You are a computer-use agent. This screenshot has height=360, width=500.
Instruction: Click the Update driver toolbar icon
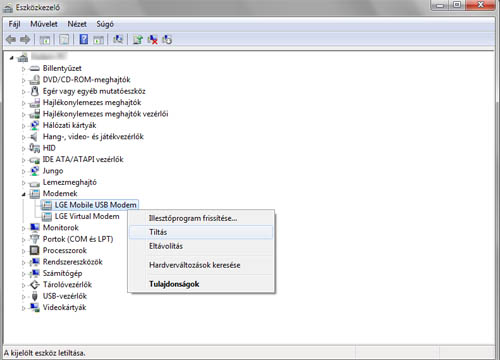(138, 40)
